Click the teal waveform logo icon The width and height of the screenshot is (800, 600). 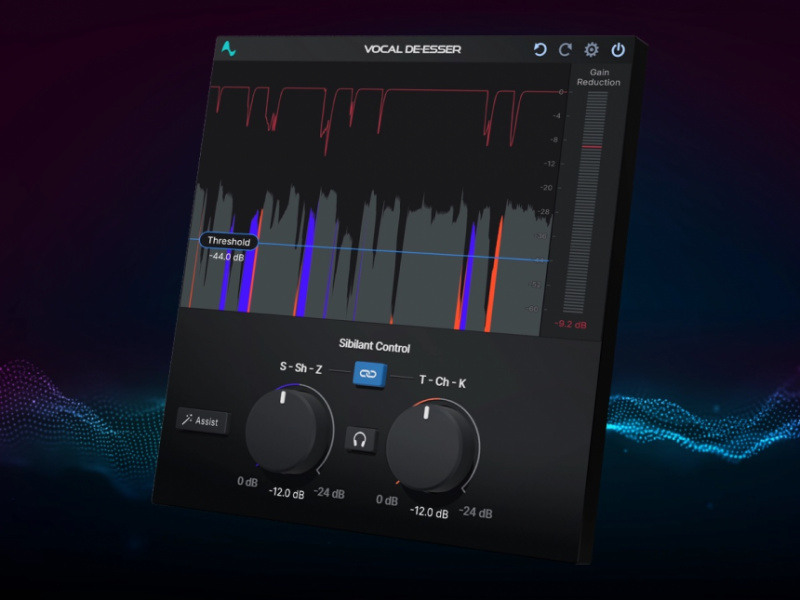click(x=228, y=49)
